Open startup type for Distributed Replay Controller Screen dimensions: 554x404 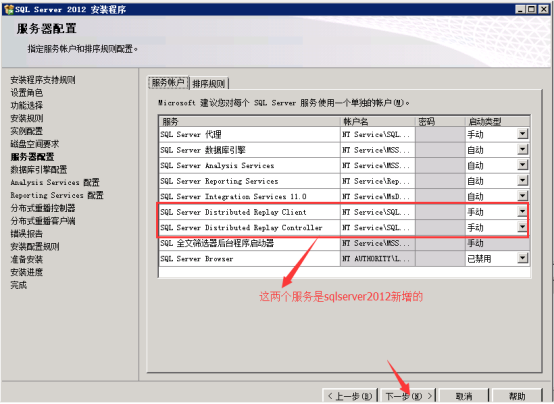(523, 227)
